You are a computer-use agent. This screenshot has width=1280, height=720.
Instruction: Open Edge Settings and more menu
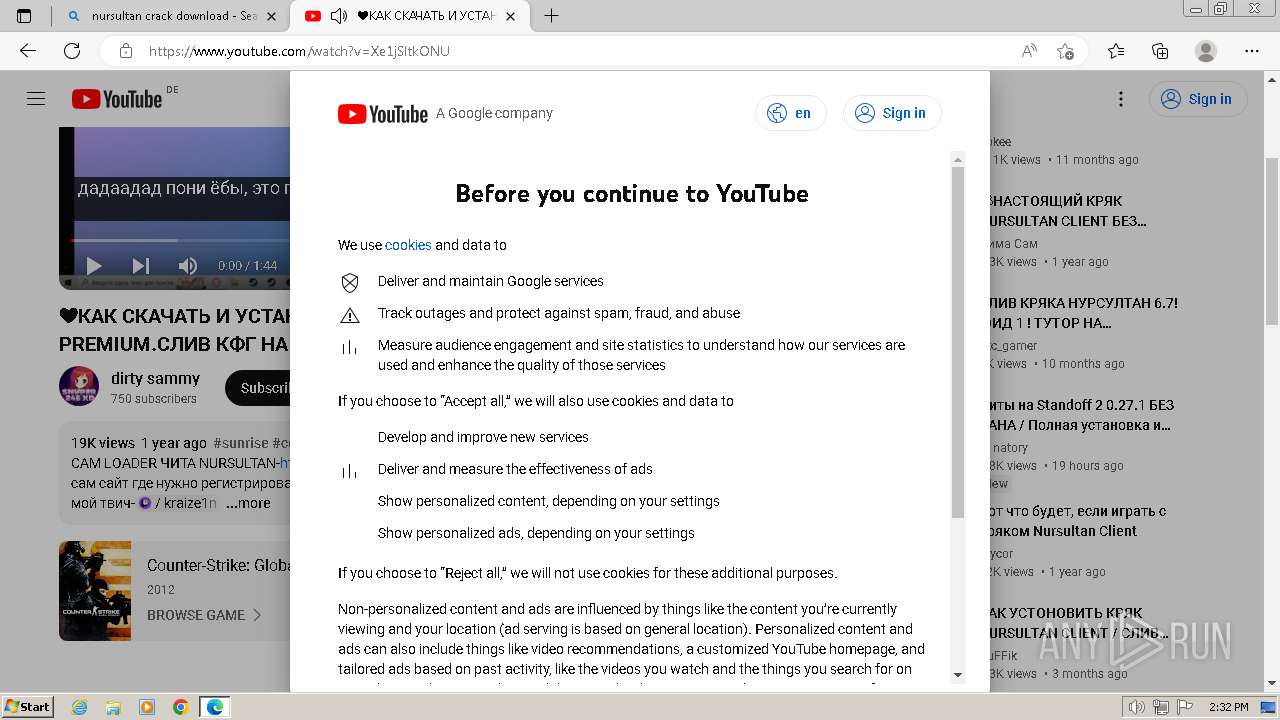pos(1252,51)
